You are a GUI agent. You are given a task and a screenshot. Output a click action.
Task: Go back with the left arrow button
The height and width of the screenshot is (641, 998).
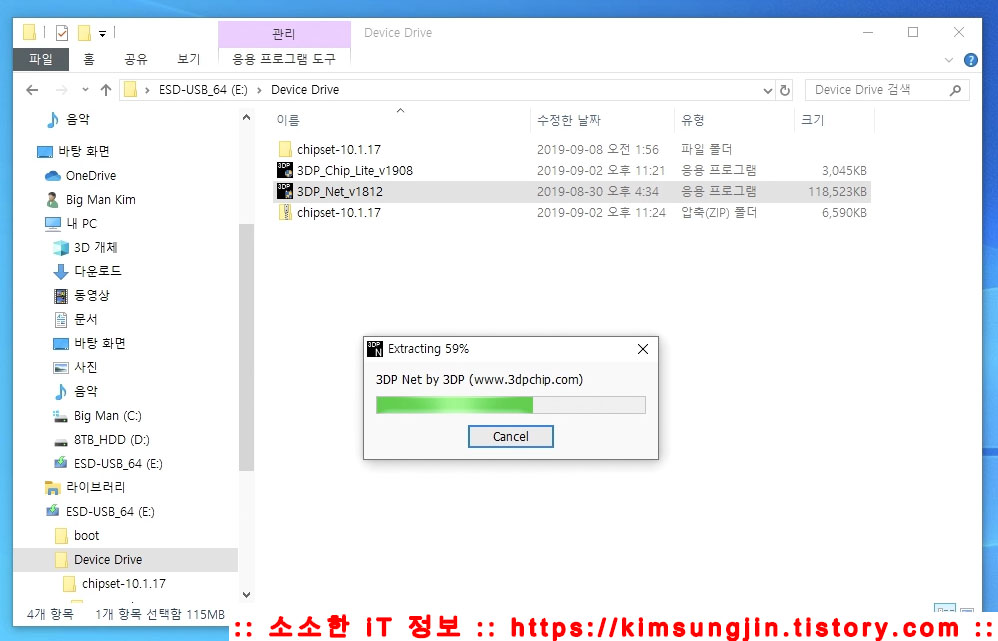(32, 90)
